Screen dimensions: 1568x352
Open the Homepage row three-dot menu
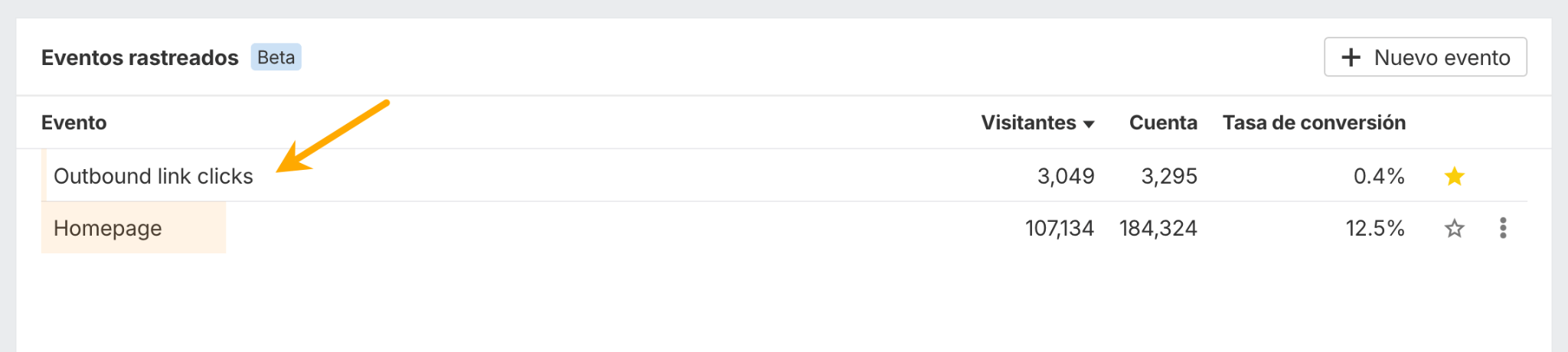coord(1503,228)
